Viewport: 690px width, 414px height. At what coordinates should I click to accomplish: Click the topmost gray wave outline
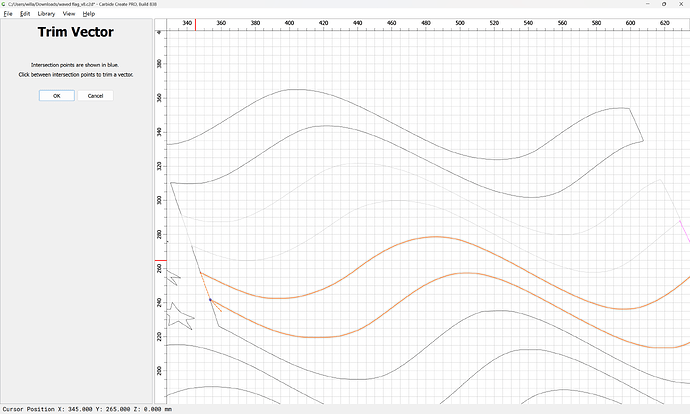(x=290, y=90)
